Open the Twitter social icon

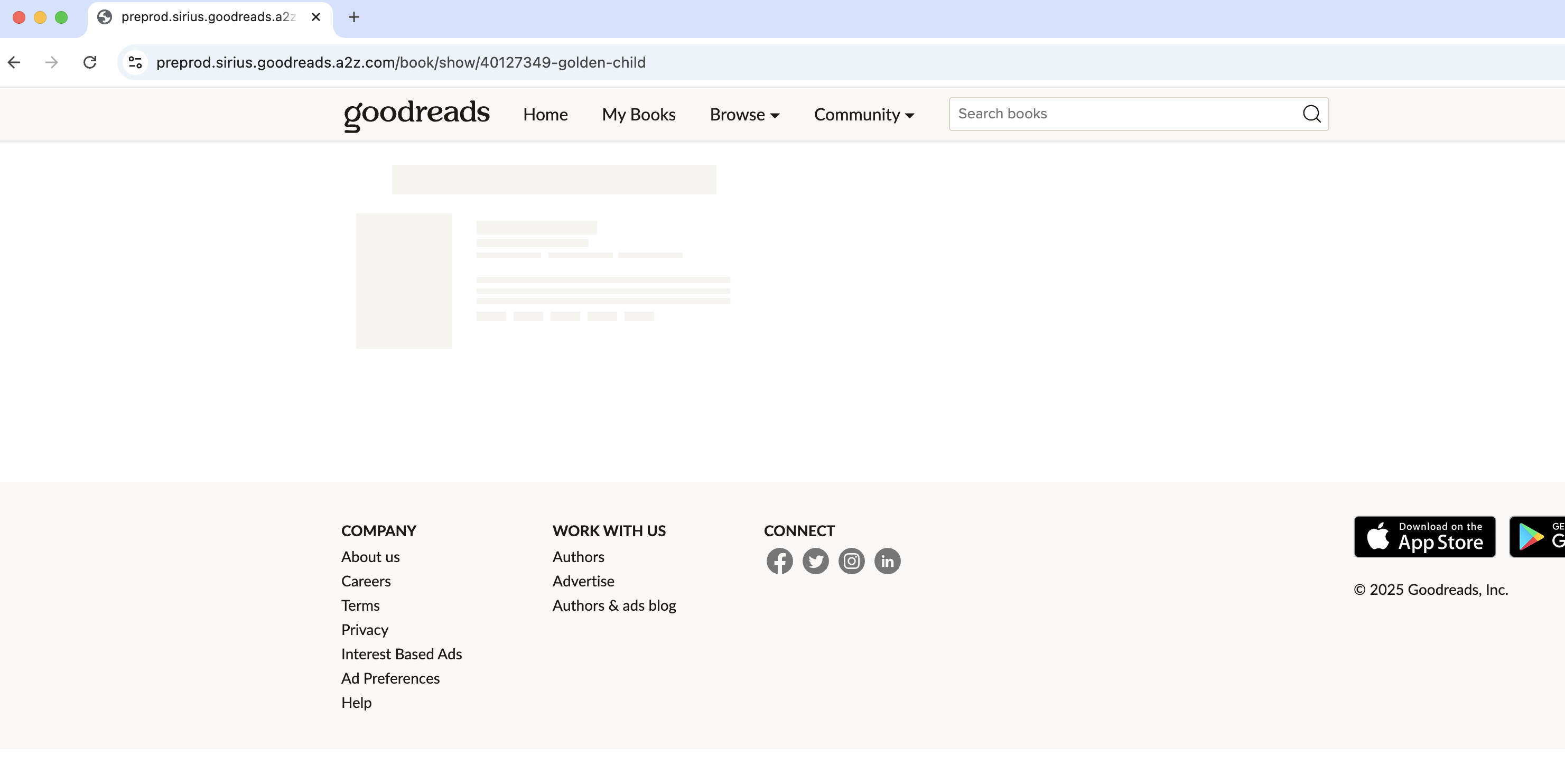pos(815,561)
